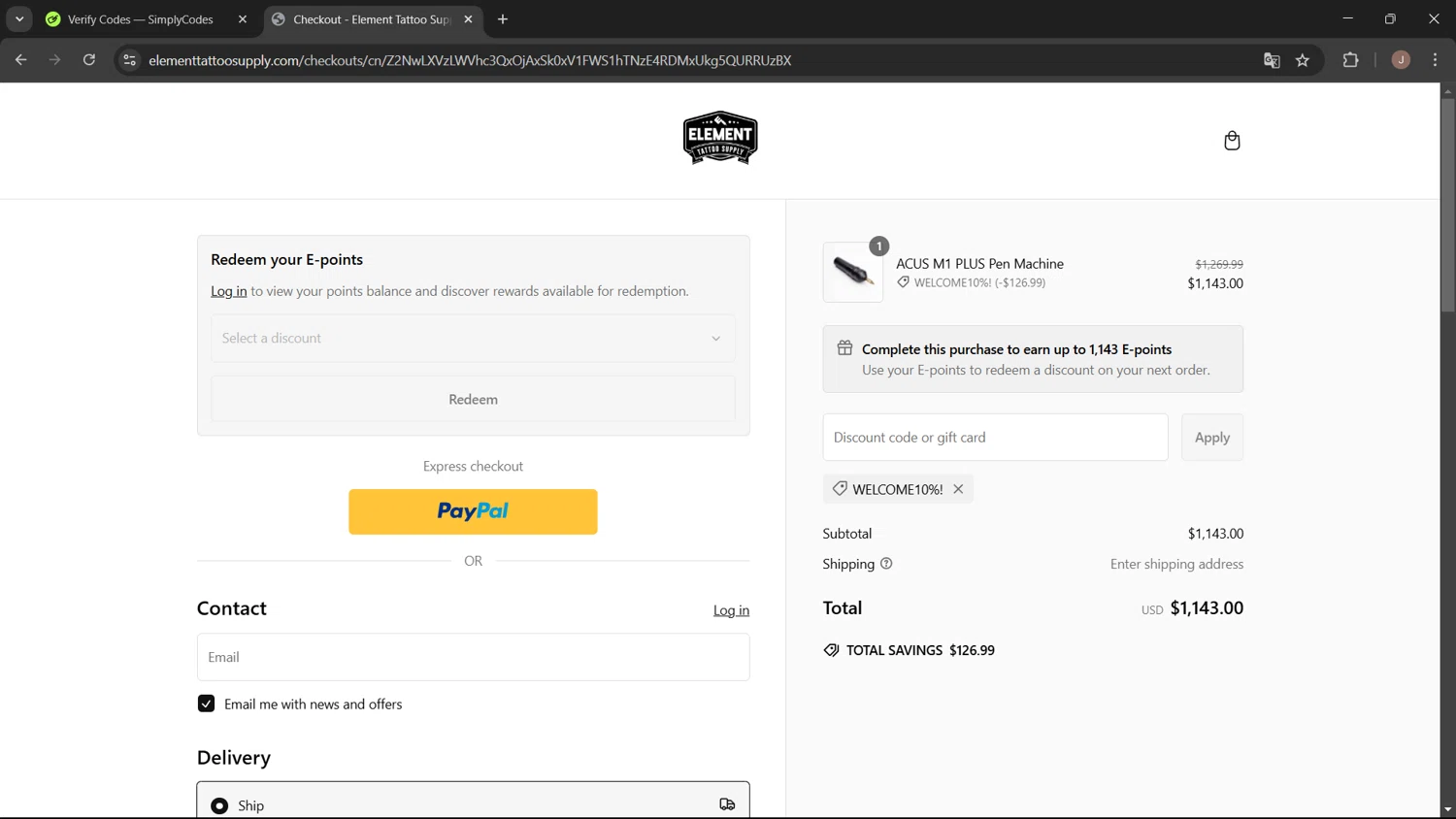Click the Redeem button
Image resolution: width=1456 pixels, height=819 pixels.
coord(473,399)
